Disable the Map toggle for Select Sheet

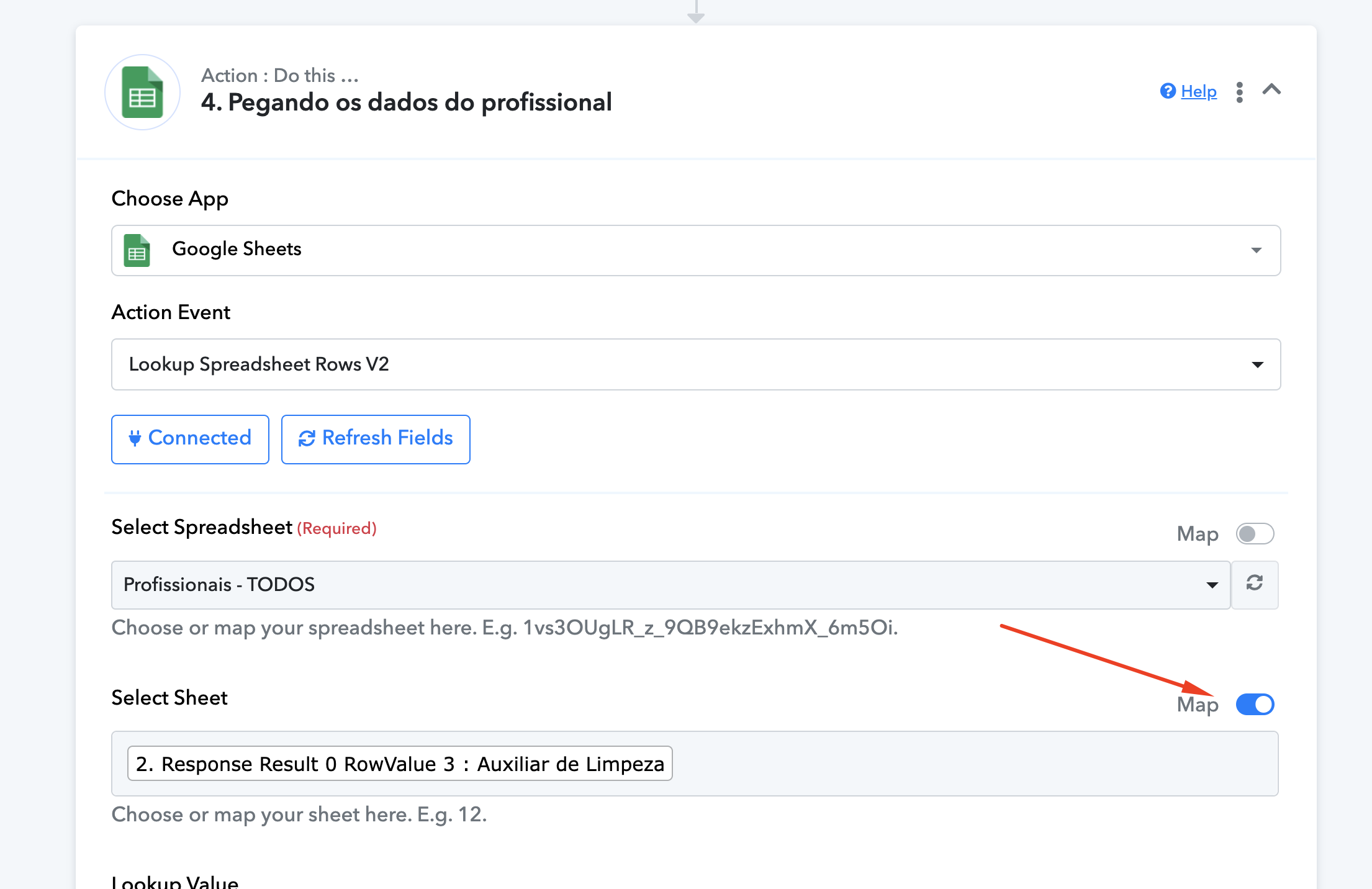(x=1255, y=705)
